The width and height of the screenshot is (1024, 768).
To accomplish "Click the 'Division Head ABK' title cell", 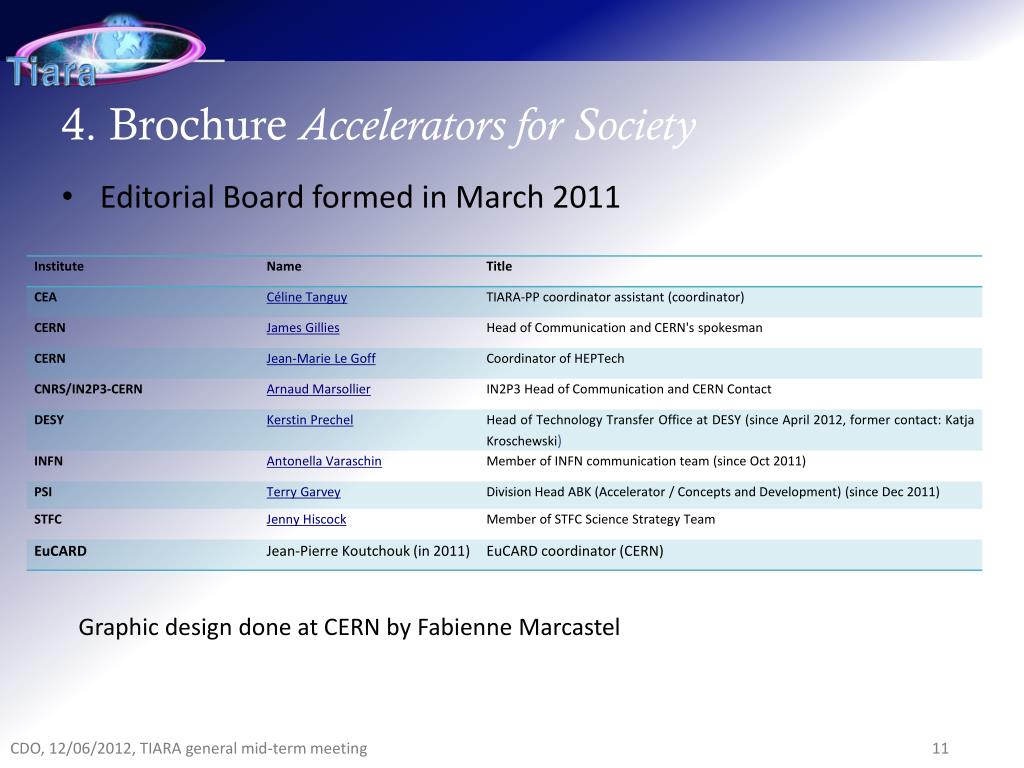I will [712, 492].
